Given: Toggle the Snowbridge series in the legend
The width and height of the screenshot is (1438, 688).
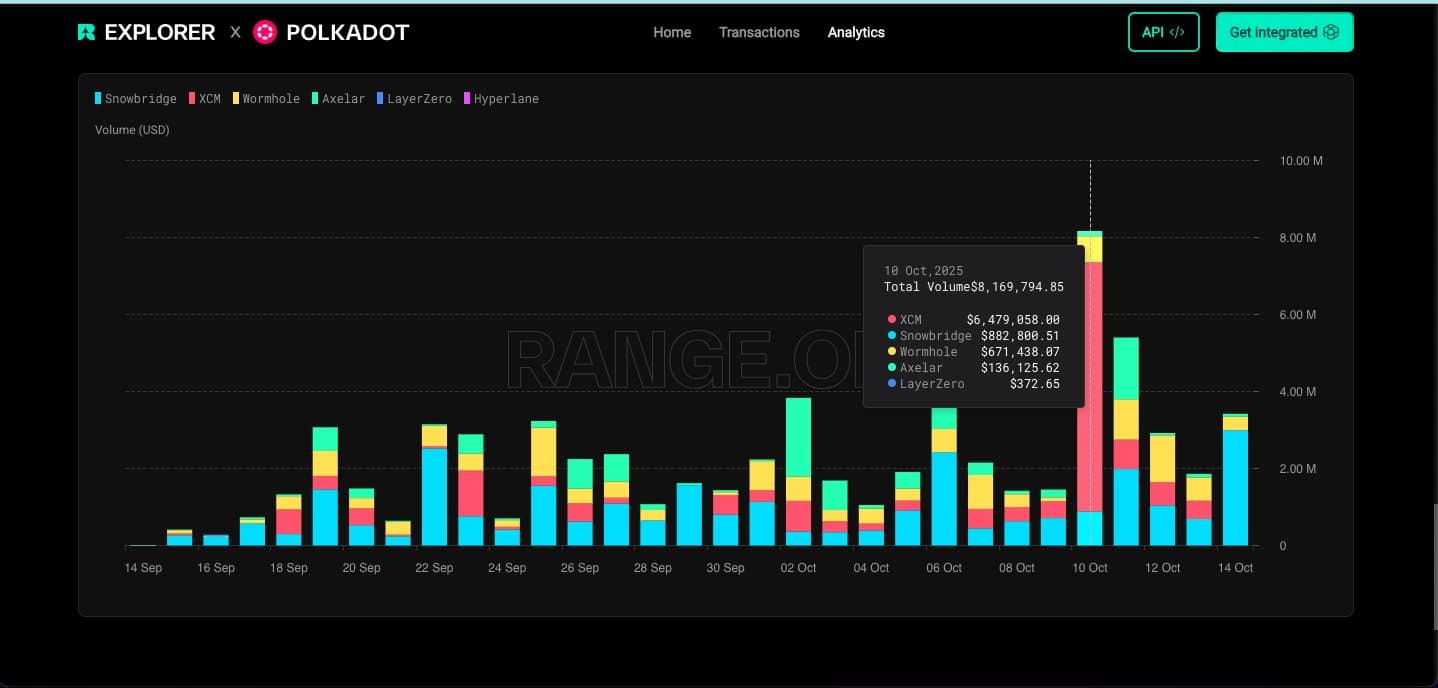Looking at the screenshot, I should 135,98.
